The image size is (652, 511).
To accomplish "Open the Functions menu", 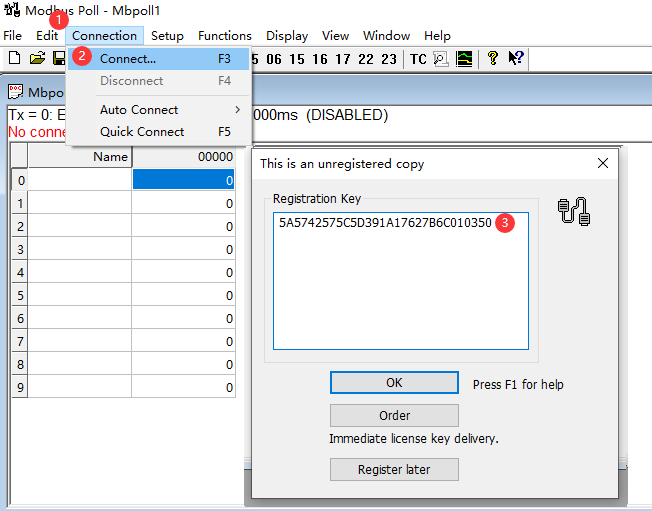I will [225, 36].
